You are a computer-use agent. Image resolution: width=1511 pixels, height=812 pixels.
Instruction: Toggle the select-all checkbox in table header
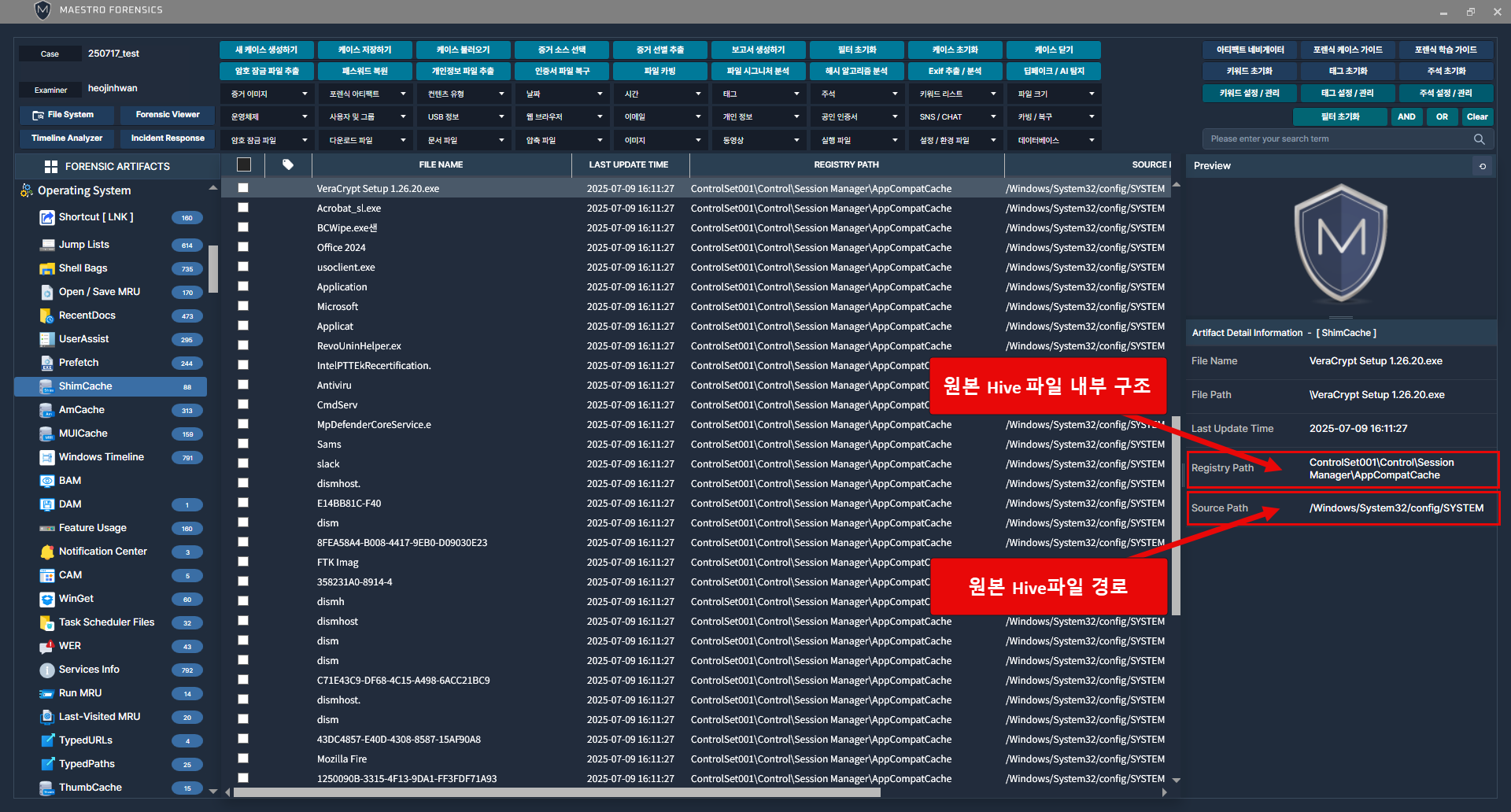pyautogui.click(x=244, y=164)
